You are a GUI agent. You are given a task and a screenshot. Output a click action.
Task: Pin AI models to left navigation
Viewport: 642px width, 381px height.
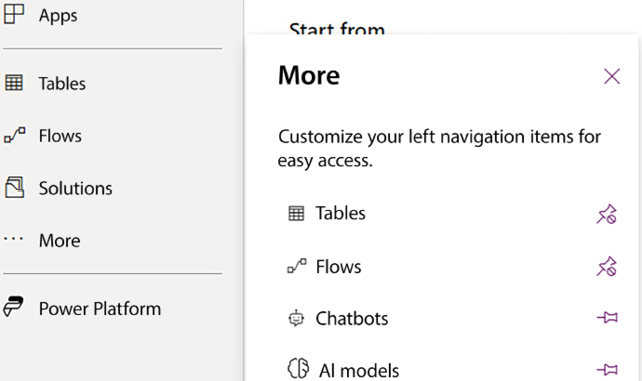pos(607,370)
